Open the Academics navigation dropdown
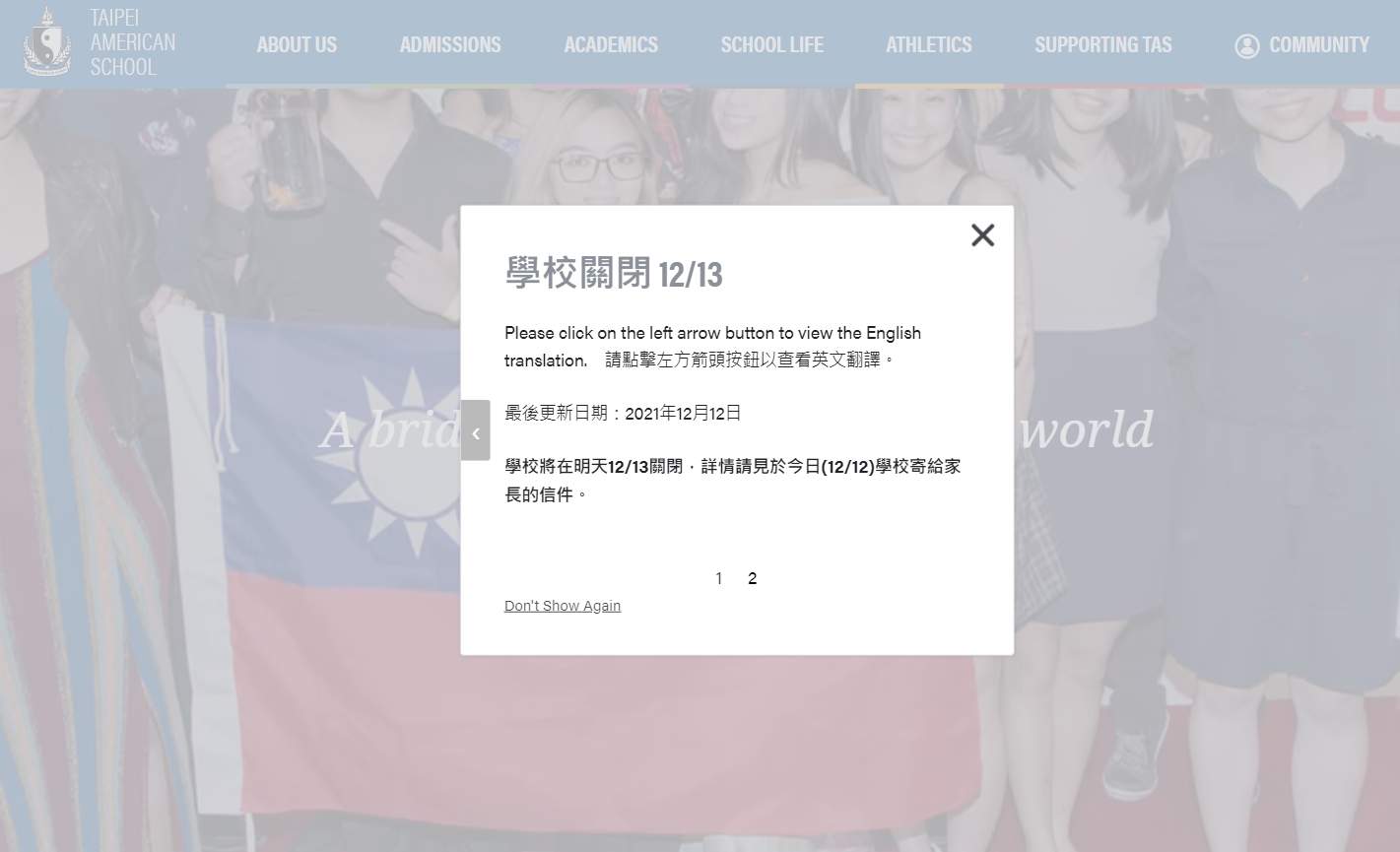The width and height of the screenshot is (1400, 852). coord(611,44)
